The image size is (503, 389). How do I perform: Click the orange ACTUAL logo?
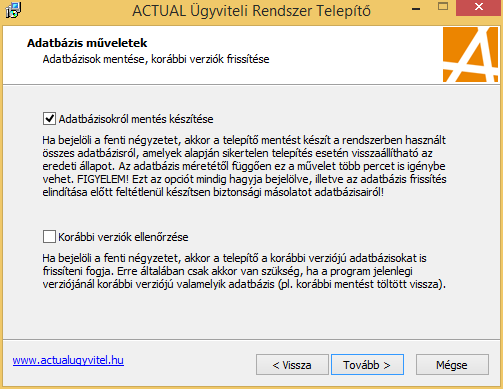pos(470,54)
